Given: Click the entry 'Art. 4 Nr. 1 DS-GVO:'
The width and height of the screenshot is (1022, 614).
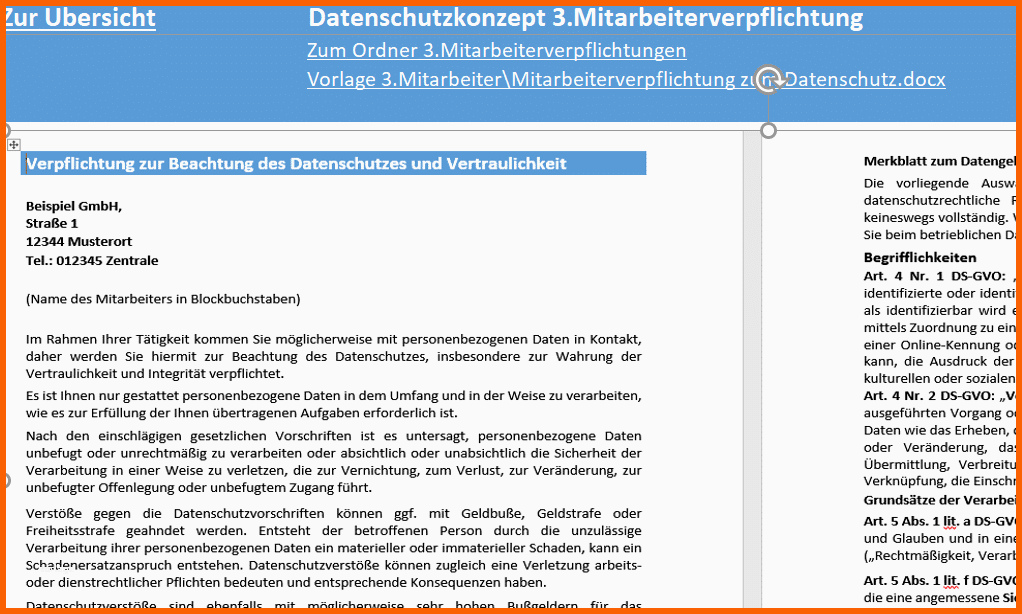Looking at the screenshot, I should 935,276.
